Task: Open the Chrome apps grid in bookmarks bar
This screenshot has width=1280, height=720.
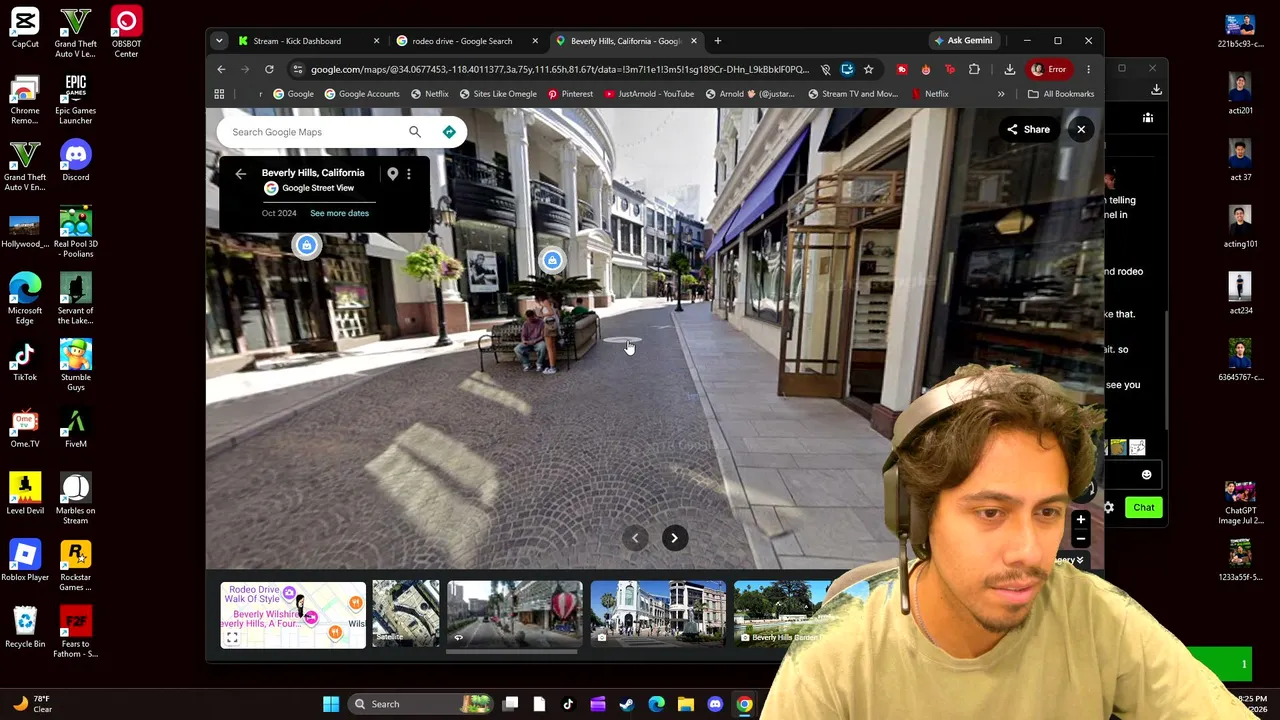Action: (219, 94)
